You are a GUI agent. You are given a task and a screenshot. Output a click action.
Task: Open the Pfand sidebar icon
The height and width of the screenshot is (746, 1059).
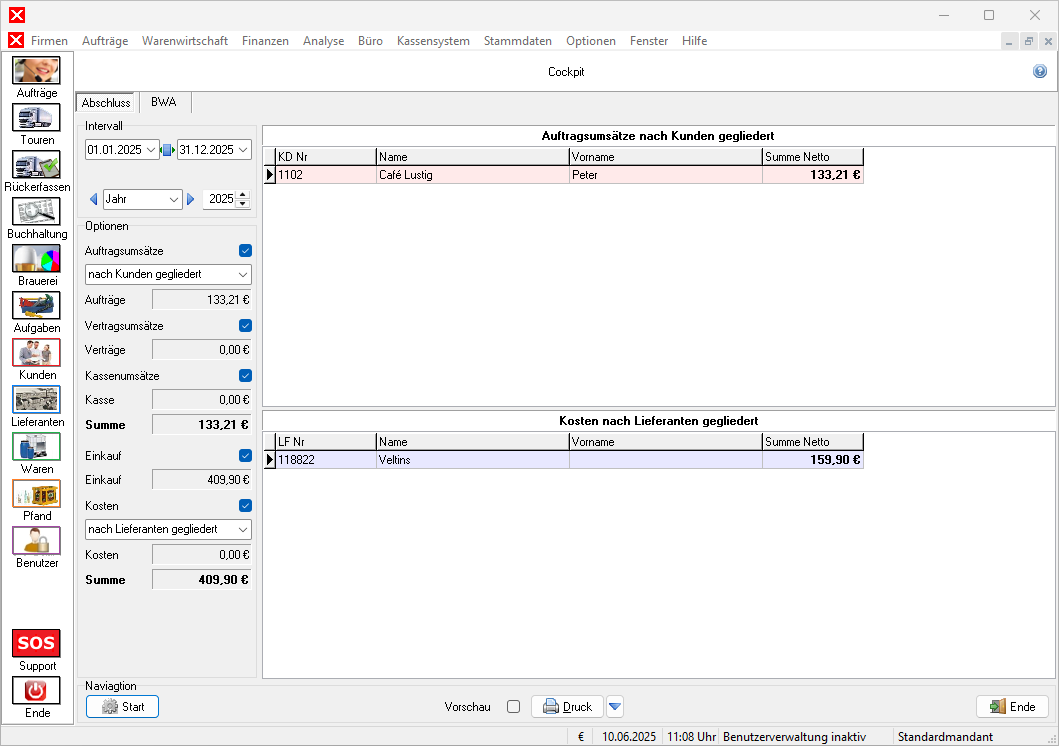tap(36, 494)
